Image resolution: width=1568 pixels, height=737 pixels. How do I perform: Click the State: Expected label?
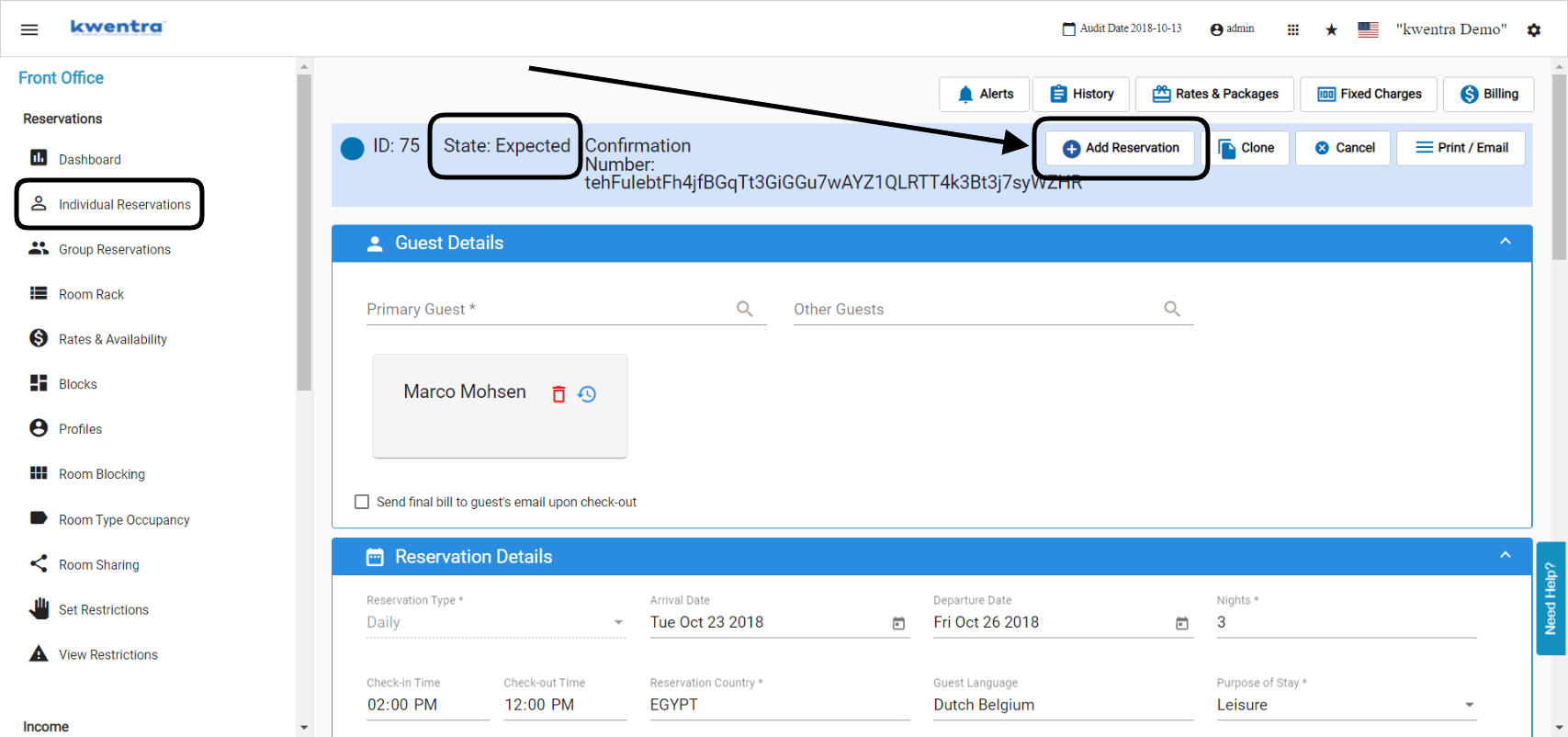click(506, 145)
